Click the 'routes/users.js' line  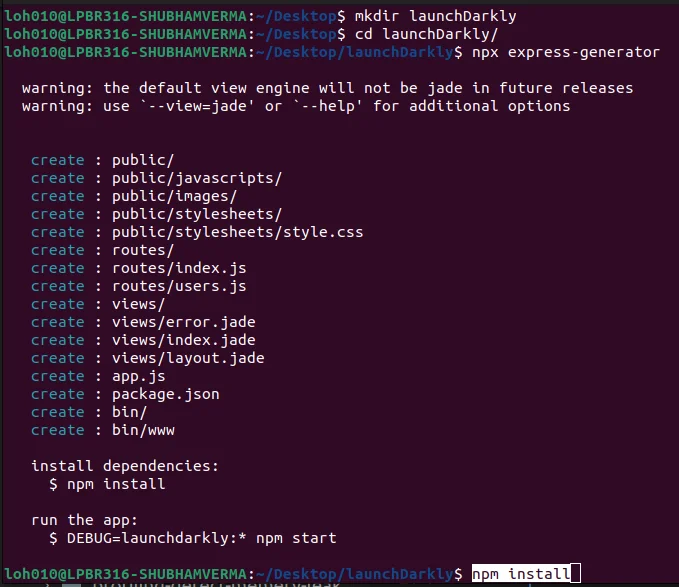click(x=139, y=286)
